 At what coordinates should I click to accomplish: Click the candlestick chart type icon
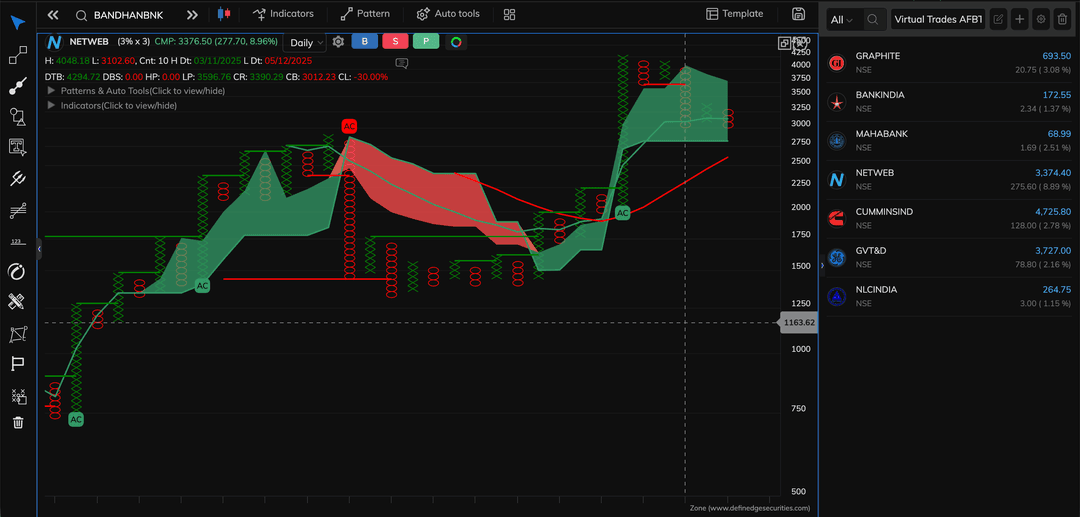point(222,14)
